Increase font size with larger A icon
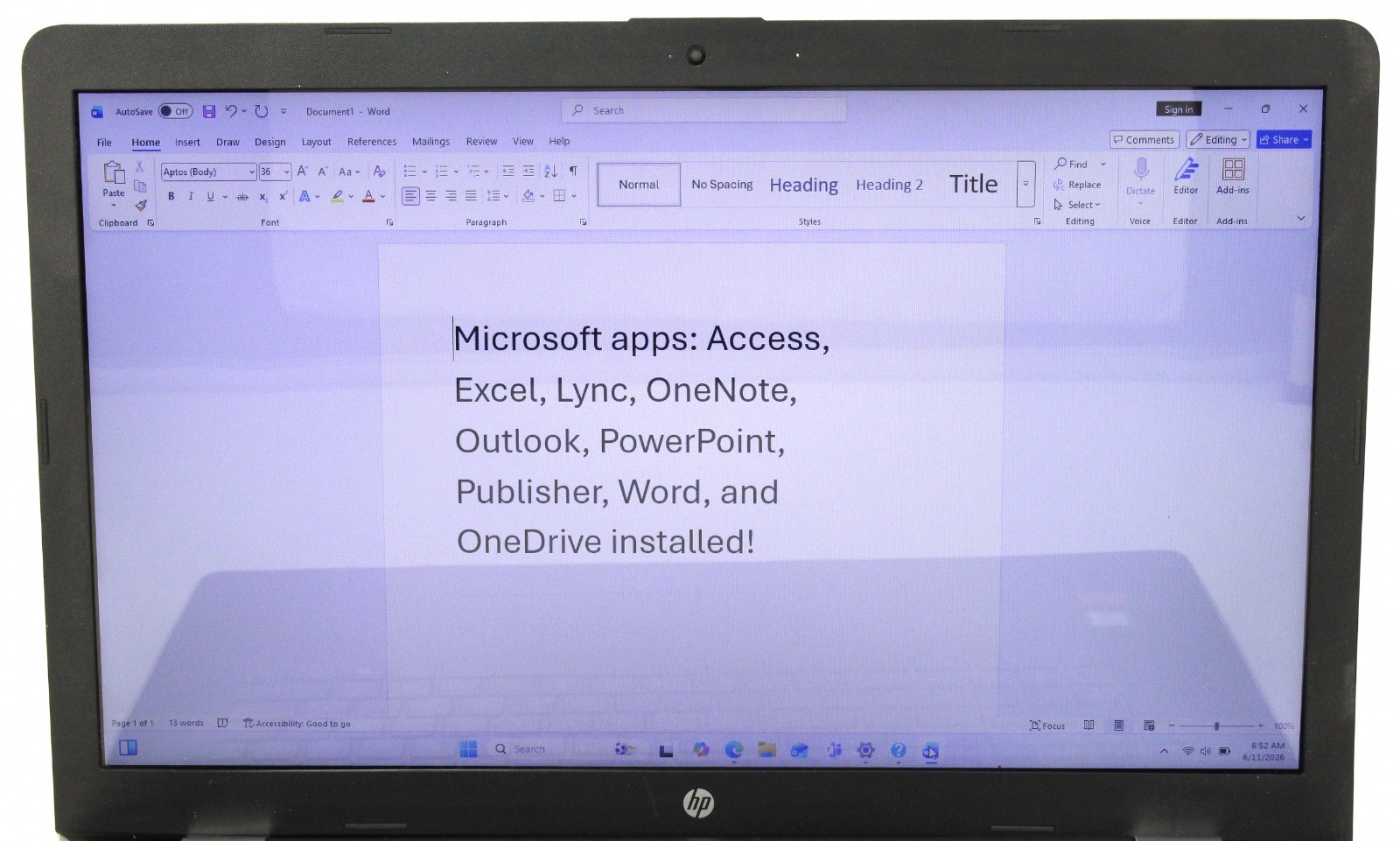Image resolution: width=1400 pixels, height=841 pixels. pyautogui.click(x=303, y=172)
